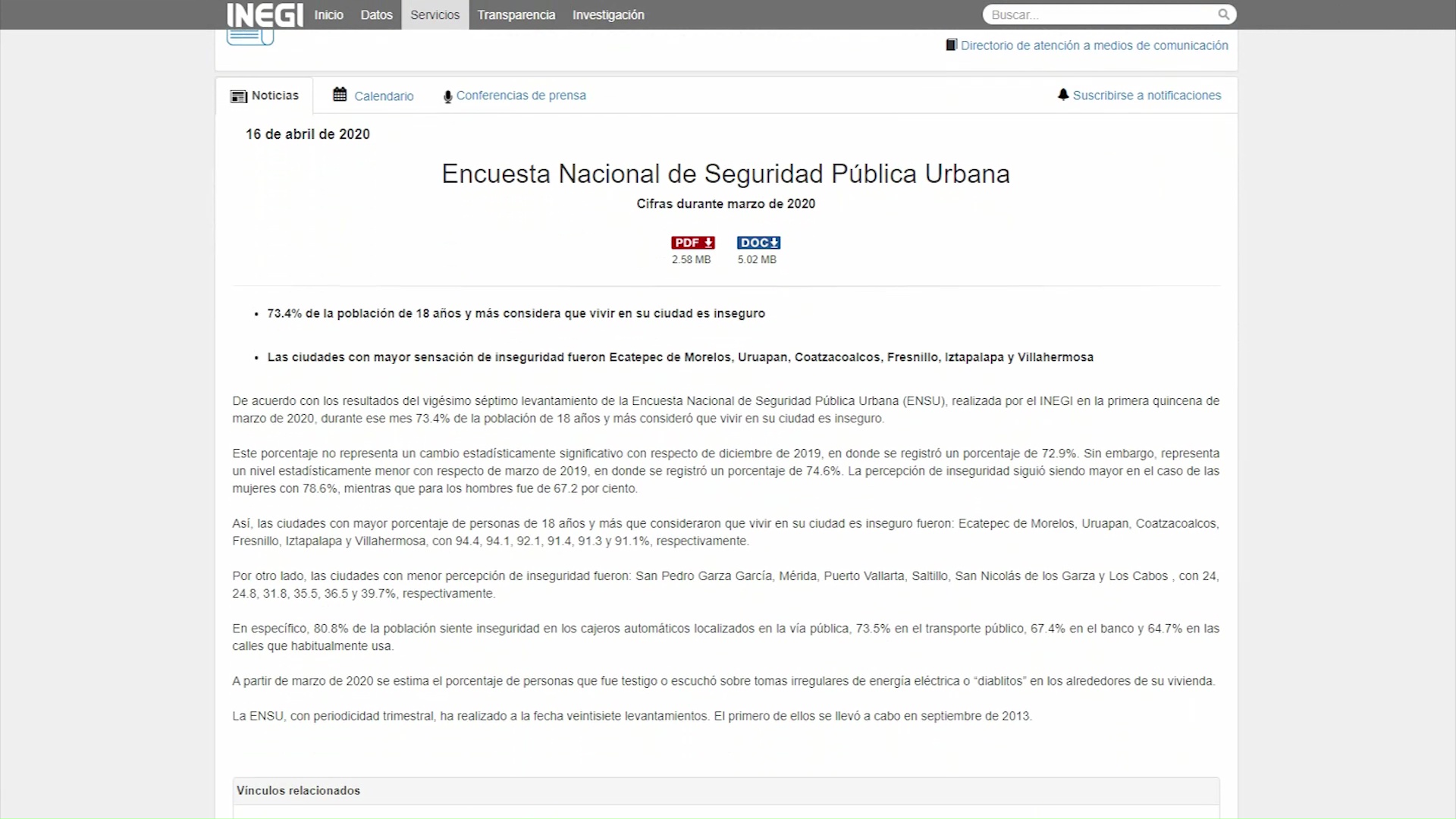Click the 5.02 MB file size label
Viewport: 1456px width, 819px height.
coord(757,259)
